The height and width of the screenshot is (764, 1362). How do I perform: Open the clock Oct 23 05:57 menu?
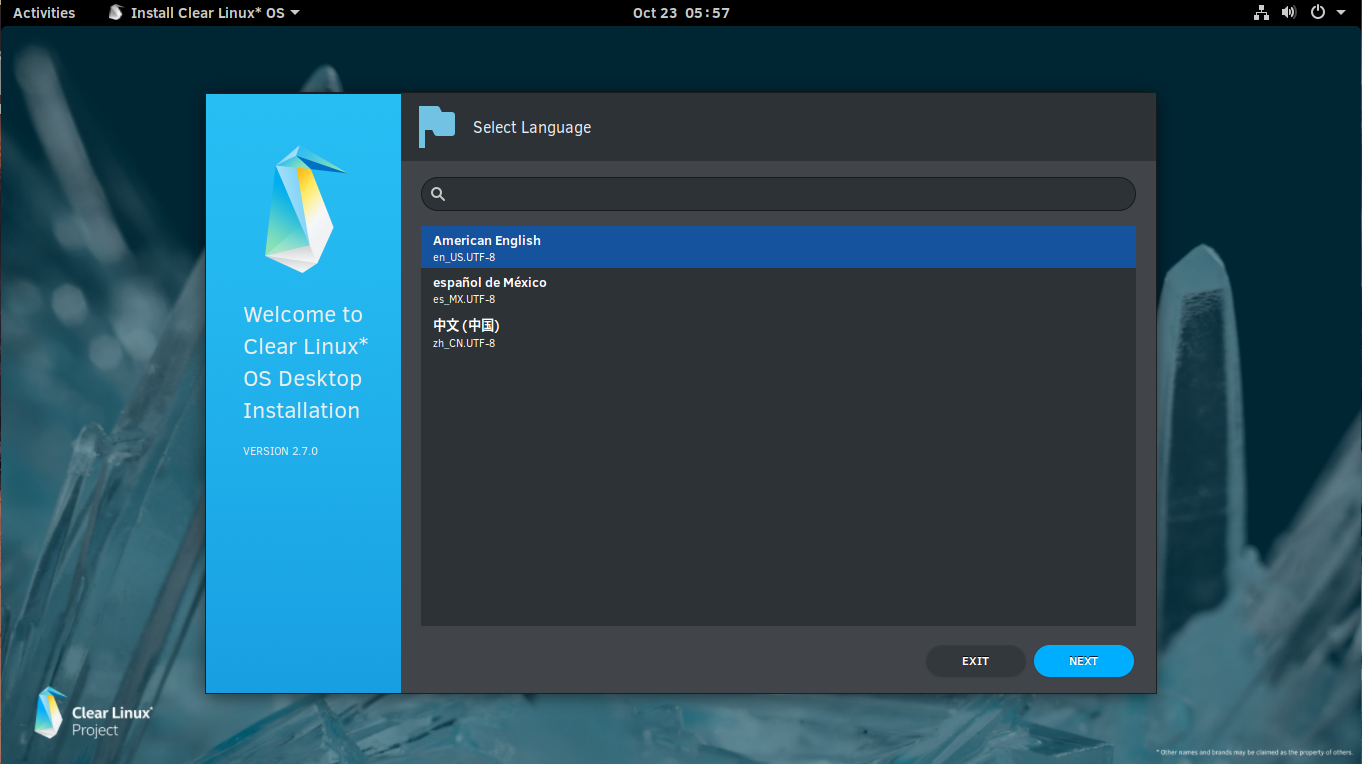click(681, 13)
